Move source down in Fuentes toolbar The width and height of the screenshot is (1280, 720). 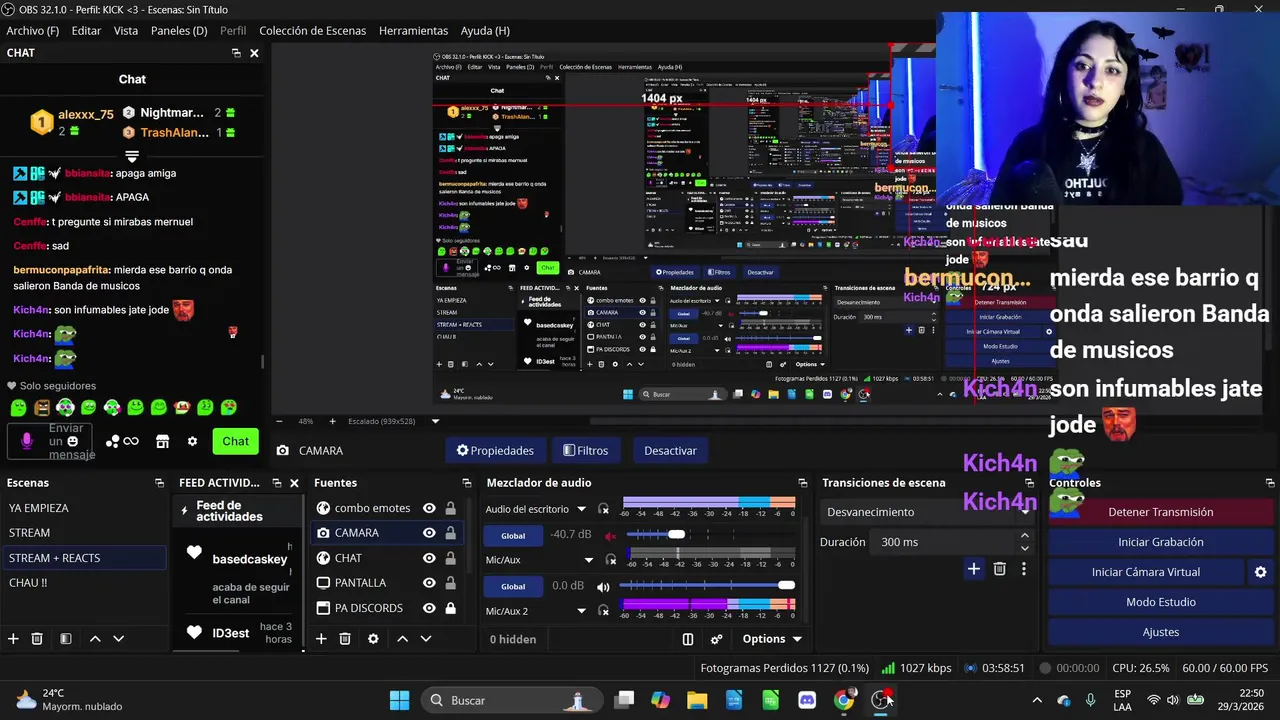point(425,638)
